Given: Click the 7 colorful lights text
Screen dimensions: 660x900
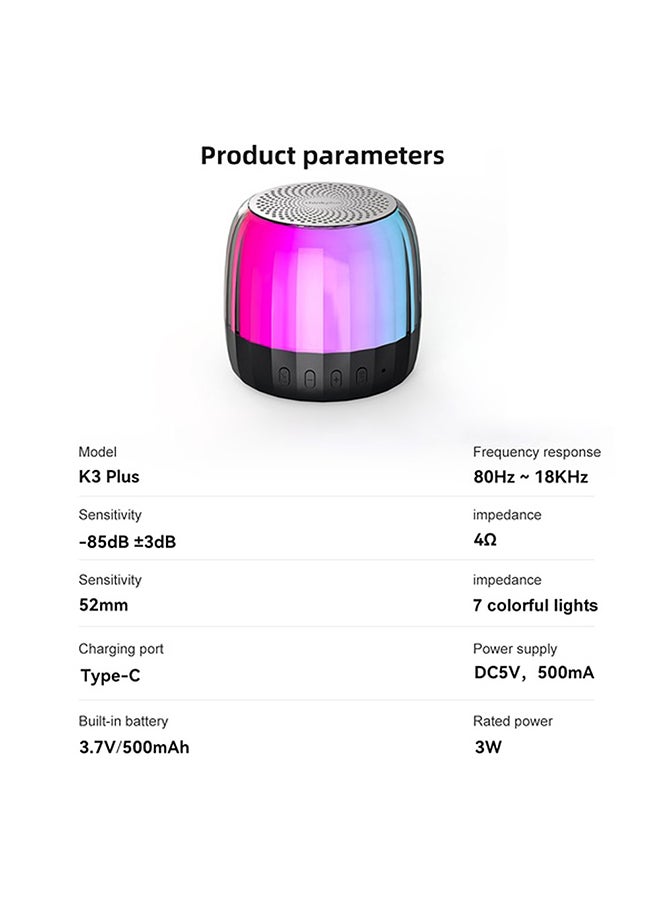Looking at the screenshot, I should tap(535, 606).
